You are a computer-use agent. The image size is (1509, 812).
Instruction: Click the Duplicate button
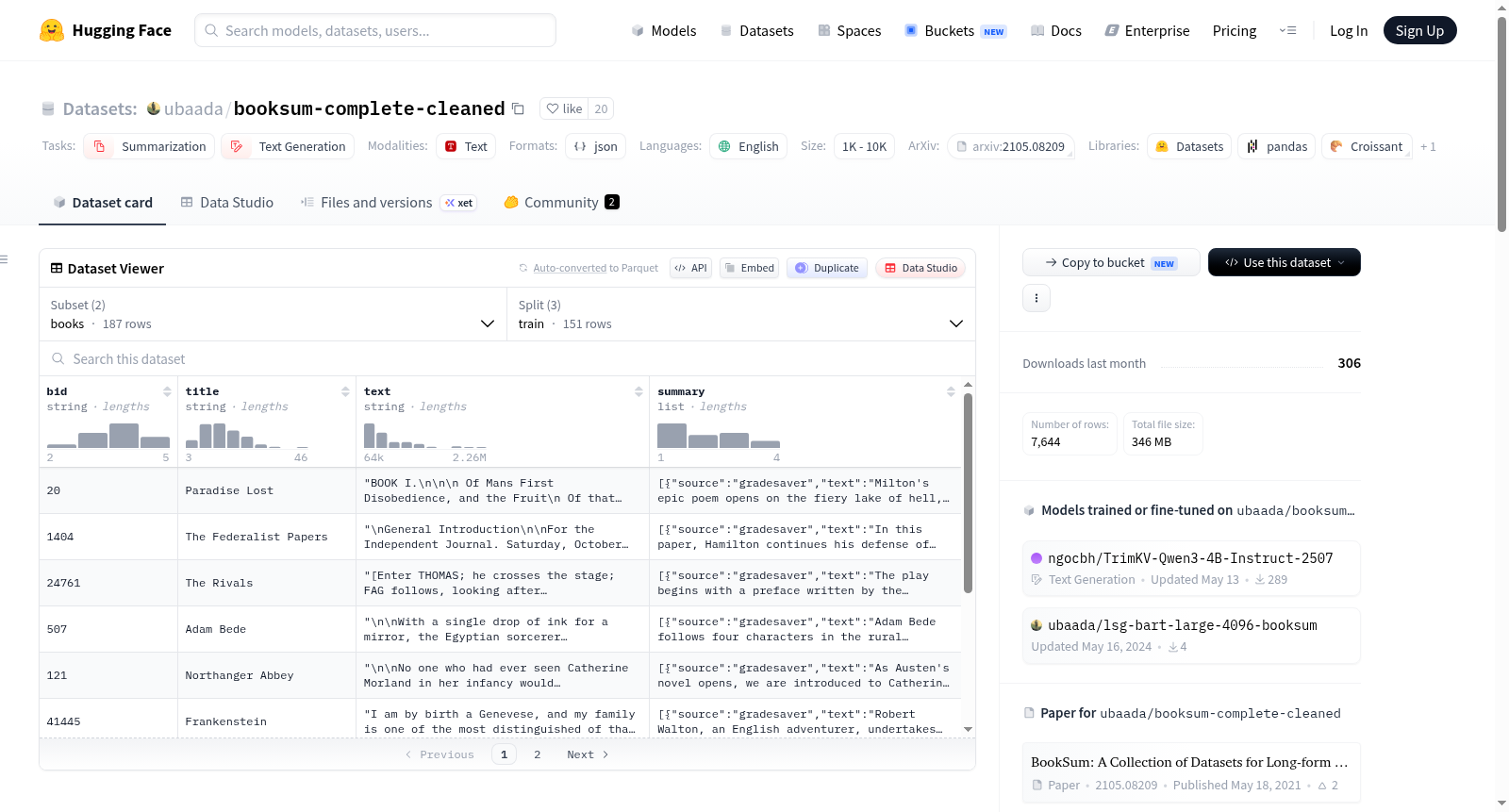point(827,268)
